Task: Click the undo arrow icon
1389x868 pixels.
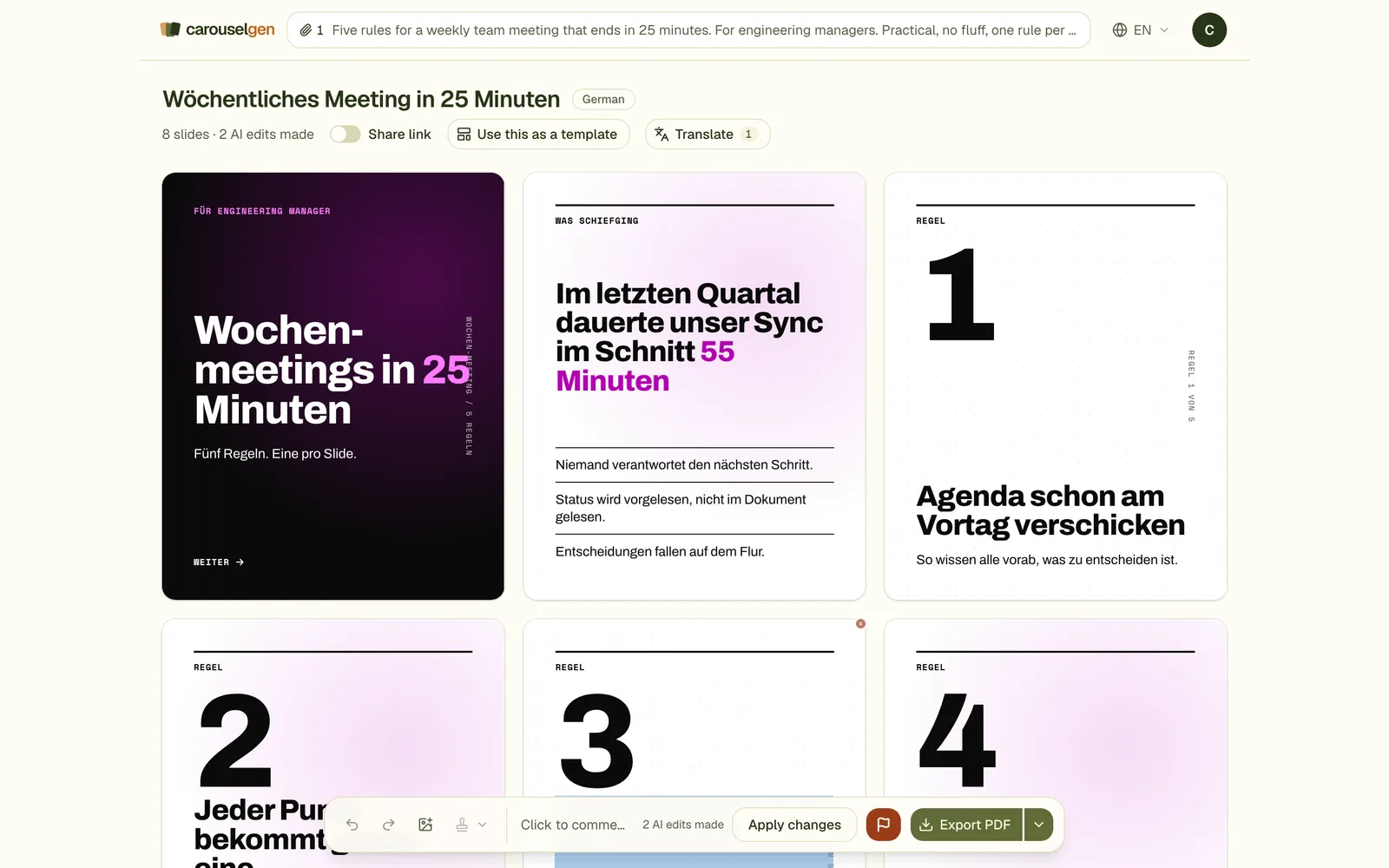Action: 352,825
